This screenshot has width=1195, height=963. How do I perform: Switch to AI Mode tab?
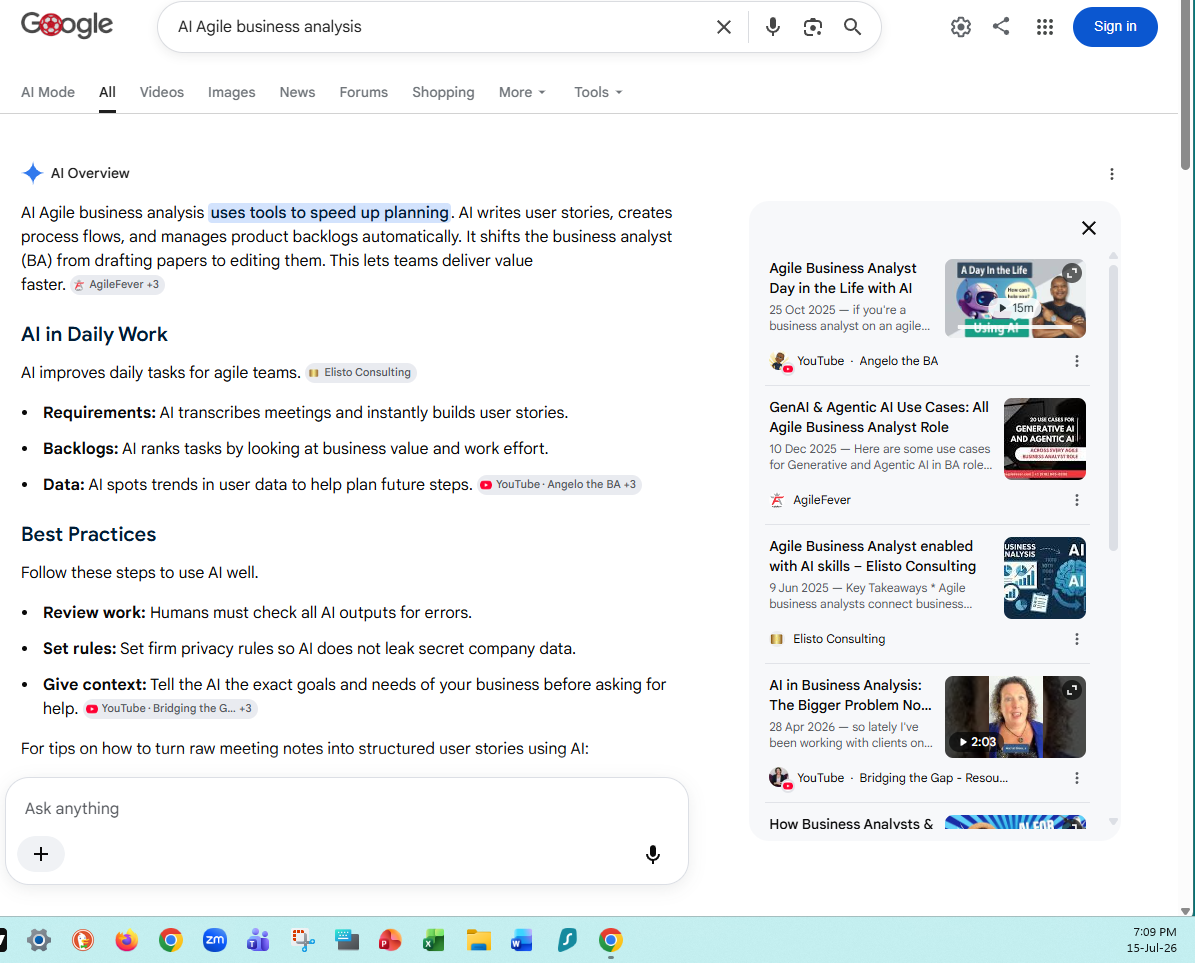48,92
